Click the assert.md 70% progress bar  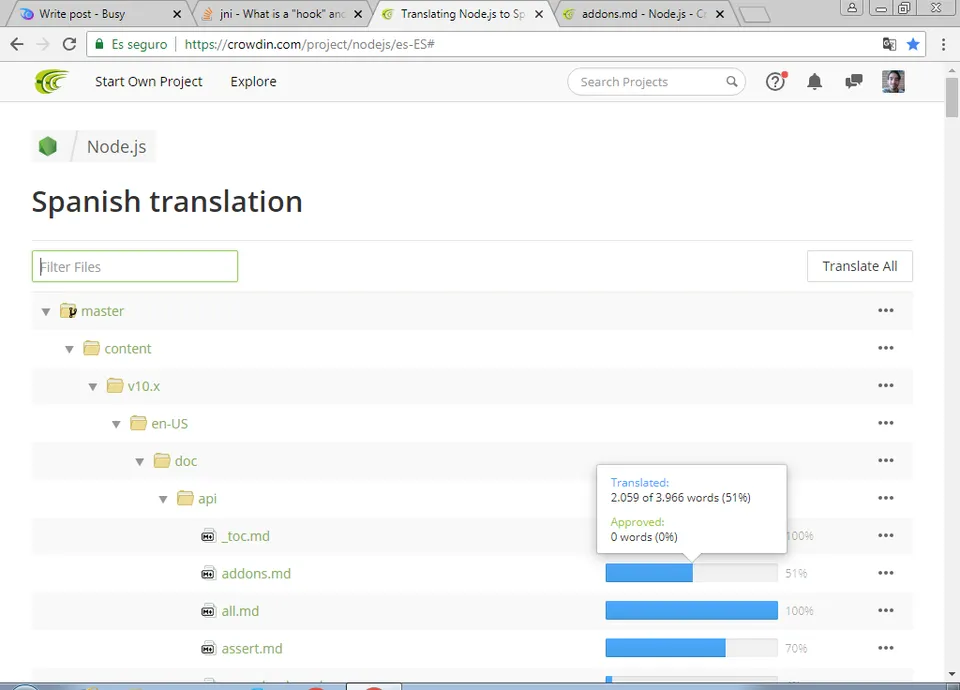pyautogui.click(x=691, y=648)
